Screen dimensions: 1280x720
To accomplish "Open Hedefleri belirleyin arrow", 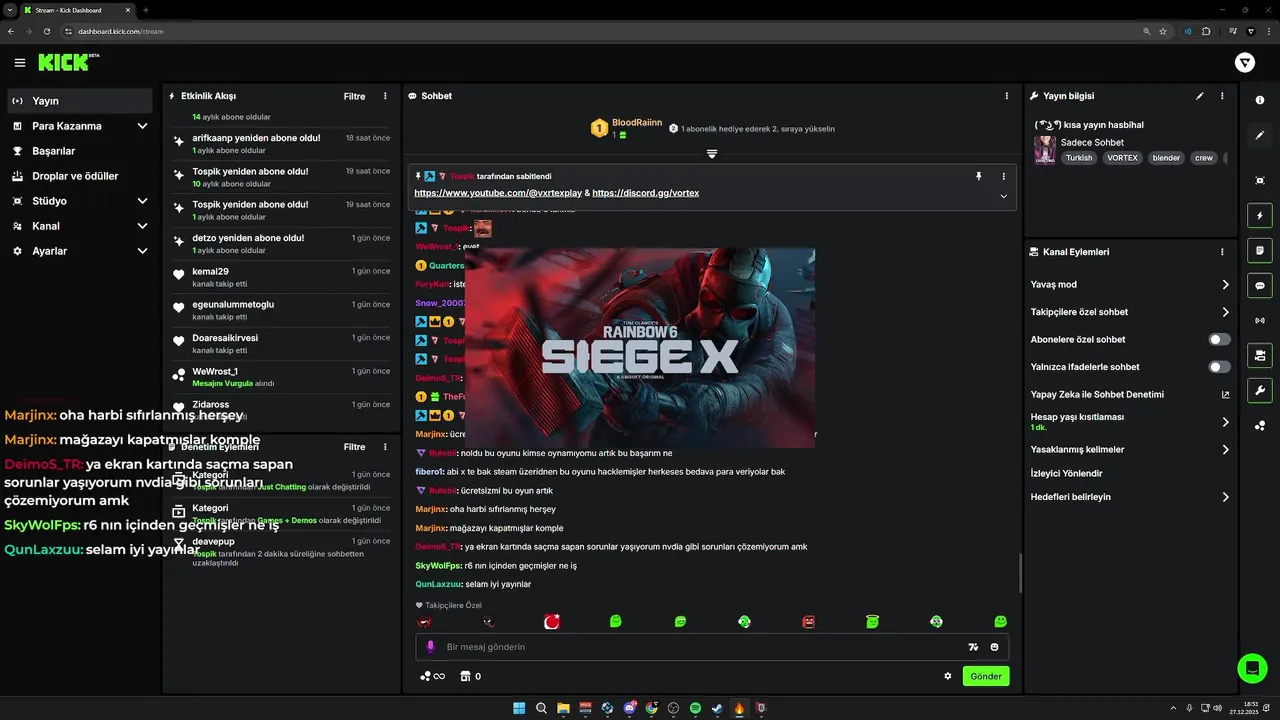I will 1225,497.
